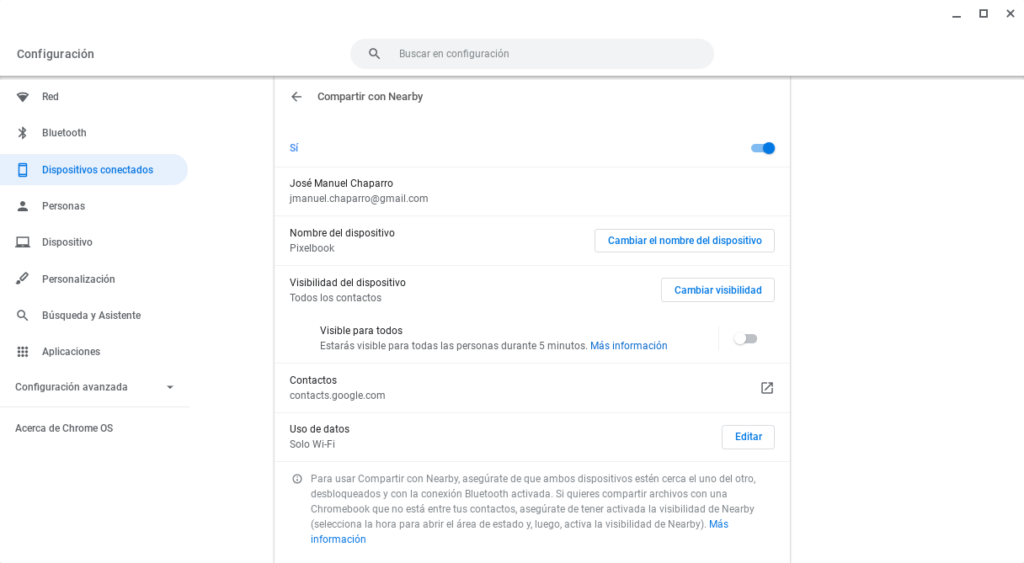Screen dimensions: 1024x563
Task: Open Acerca de Chrome OS
Action: [x=64, y=428]
